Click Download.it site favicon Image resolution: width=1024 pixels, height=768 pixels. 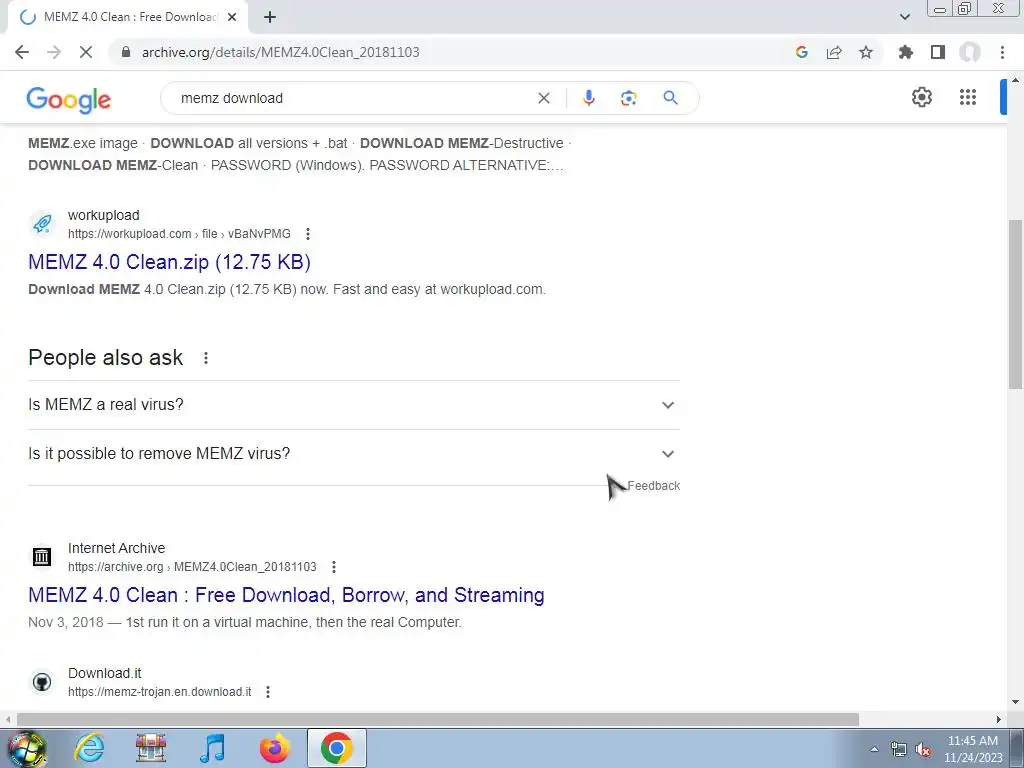coord(42,682)
